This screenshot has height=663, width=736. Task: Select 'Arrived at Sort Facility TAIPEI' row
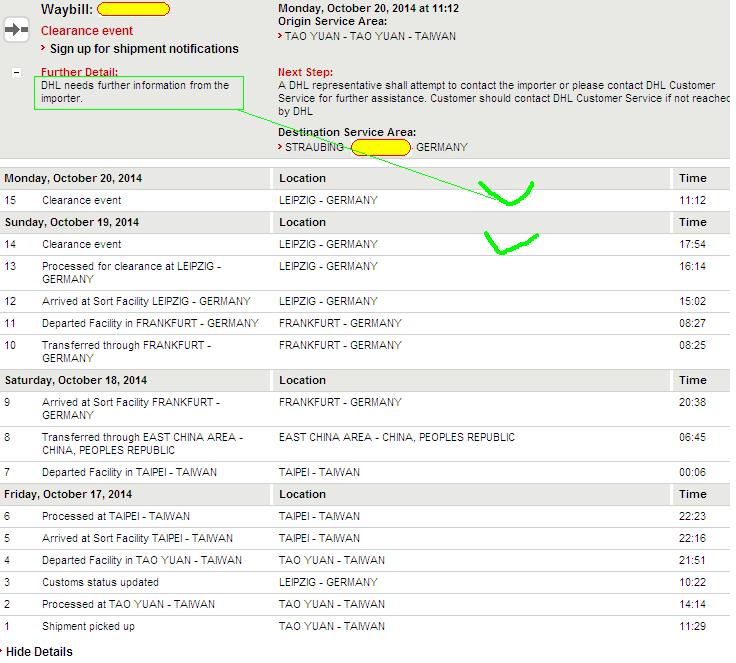tap(365, 539)
